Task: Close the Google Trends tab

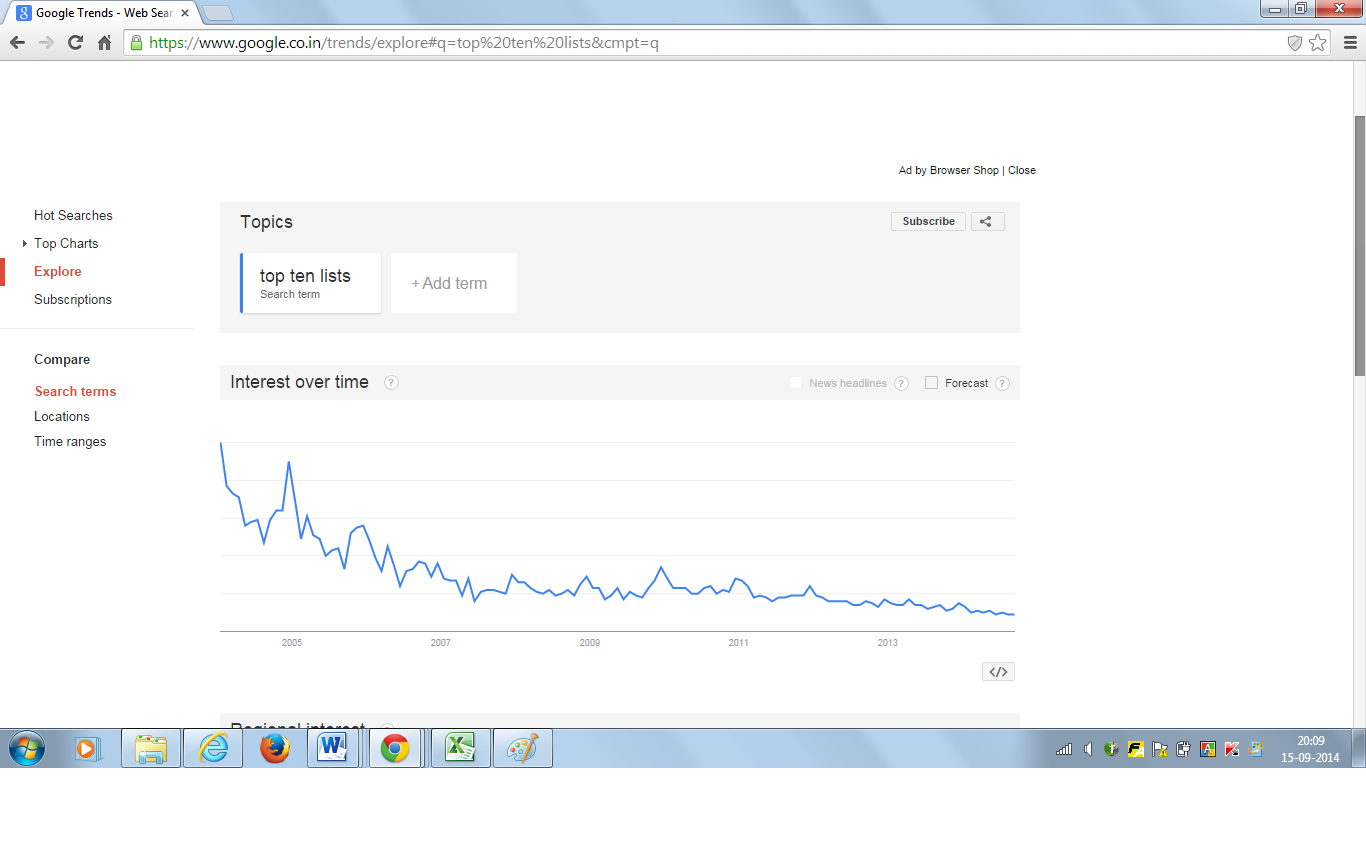Action: (x=185, y=14)
